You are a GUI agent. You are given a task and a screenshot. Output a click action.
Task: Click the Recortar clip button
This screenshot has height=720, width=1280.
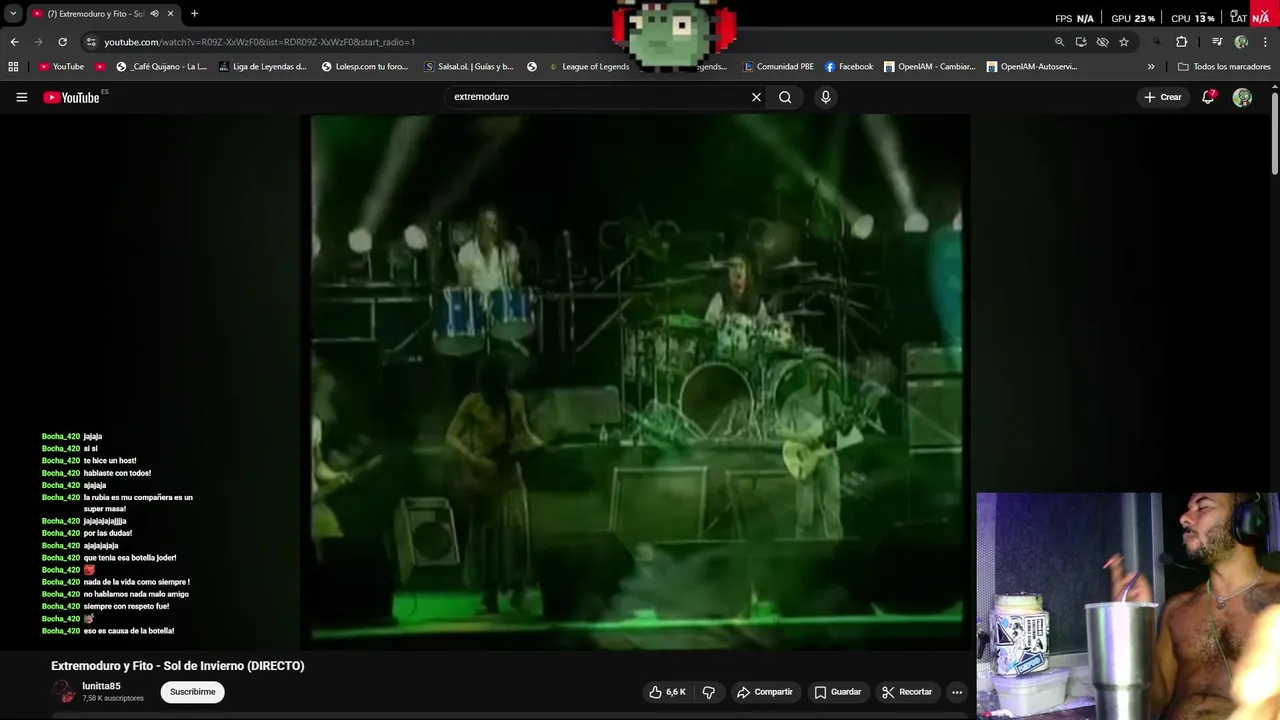click(x=908, y=692)
